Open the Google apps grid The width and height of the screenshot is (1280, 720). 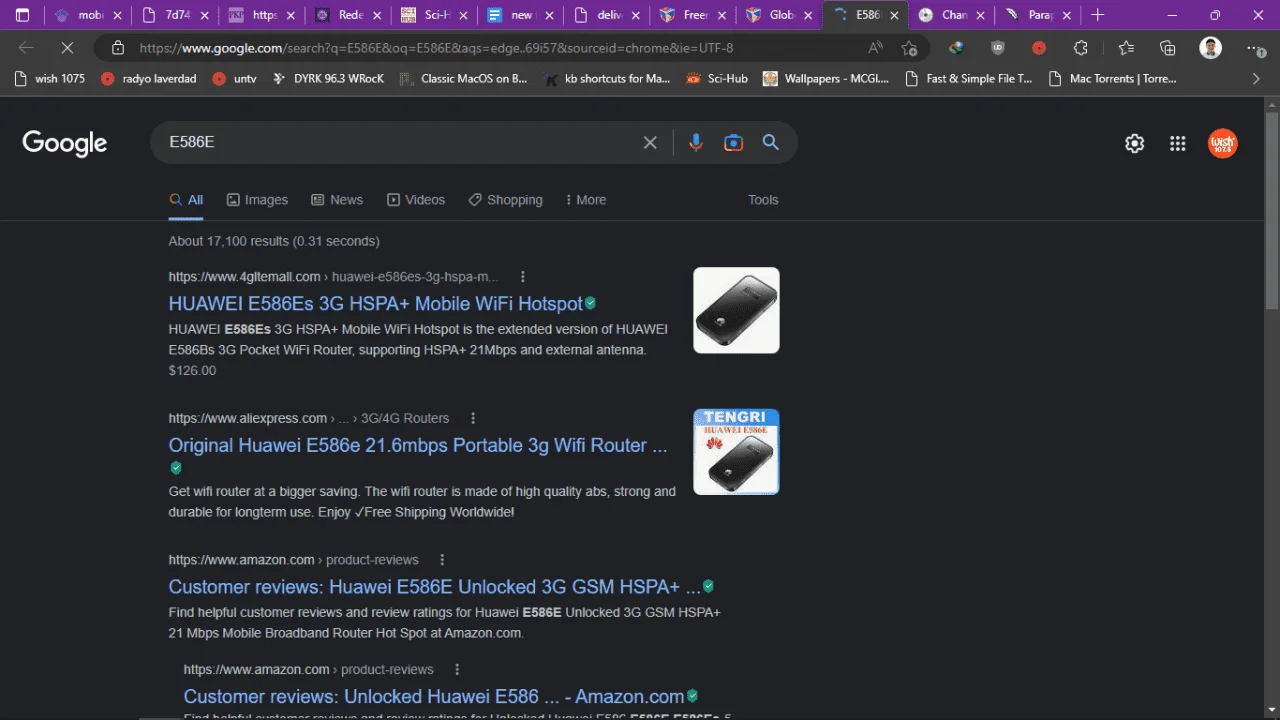[x=1177, y=143]
